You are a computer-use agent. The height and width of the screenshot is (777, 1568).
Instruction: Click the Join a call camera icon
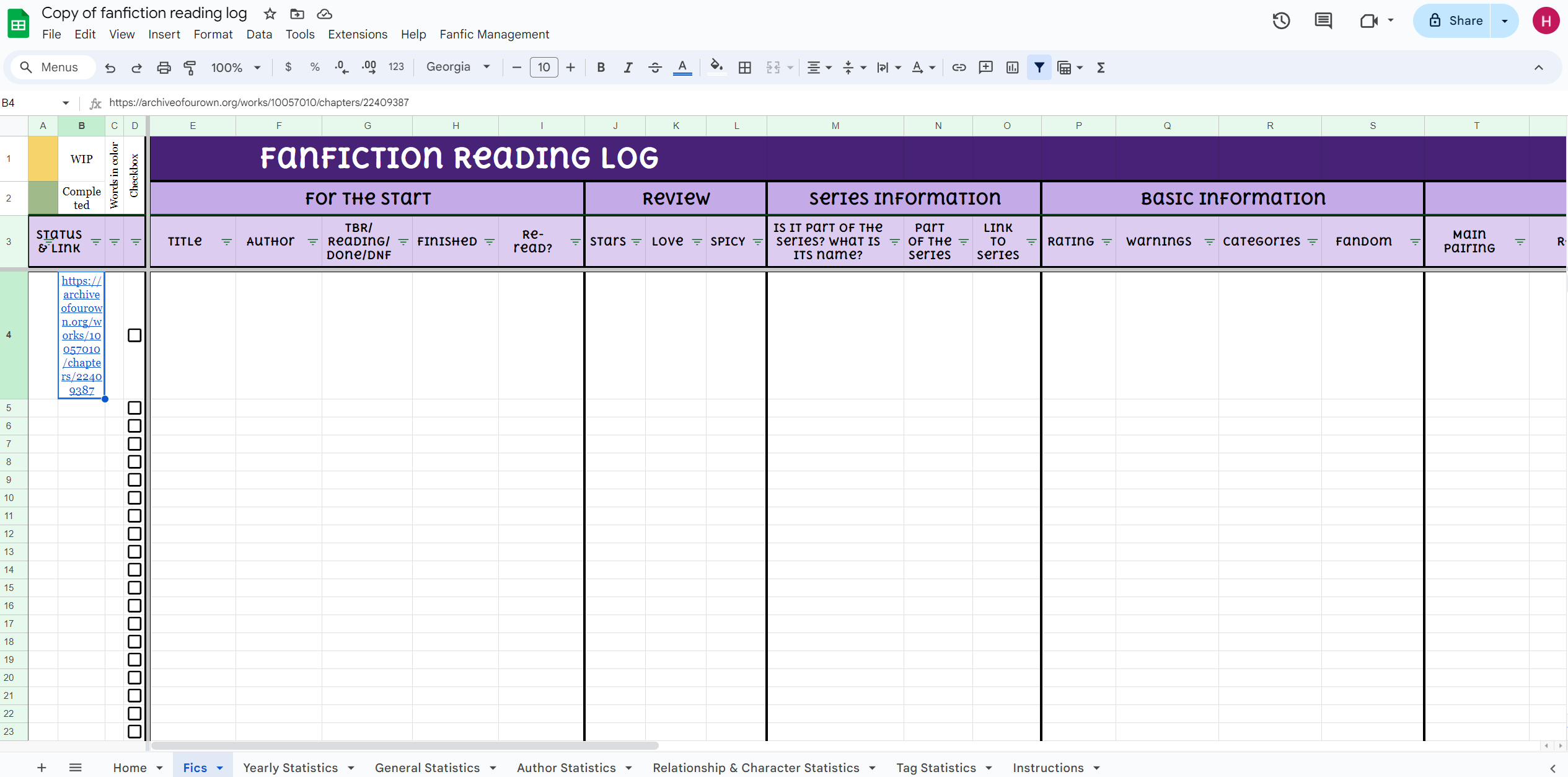(1368, 21)
